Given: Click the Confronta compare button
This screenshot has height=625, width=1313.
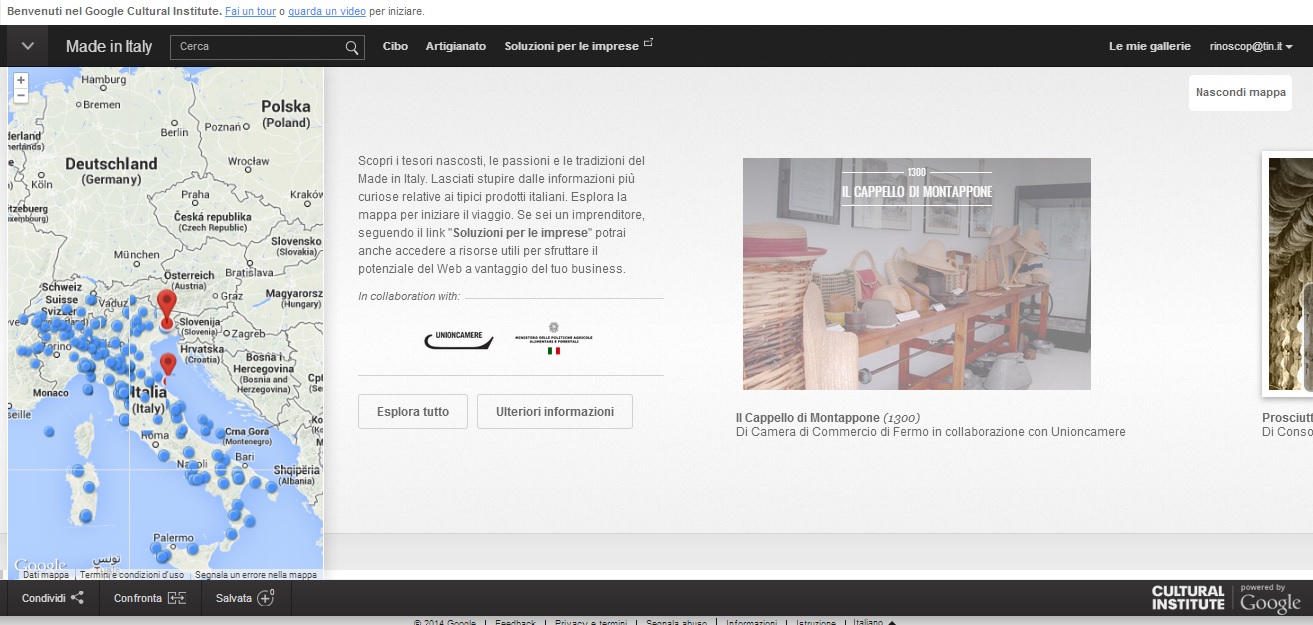Looking at the screenshot, I should 150,598.
